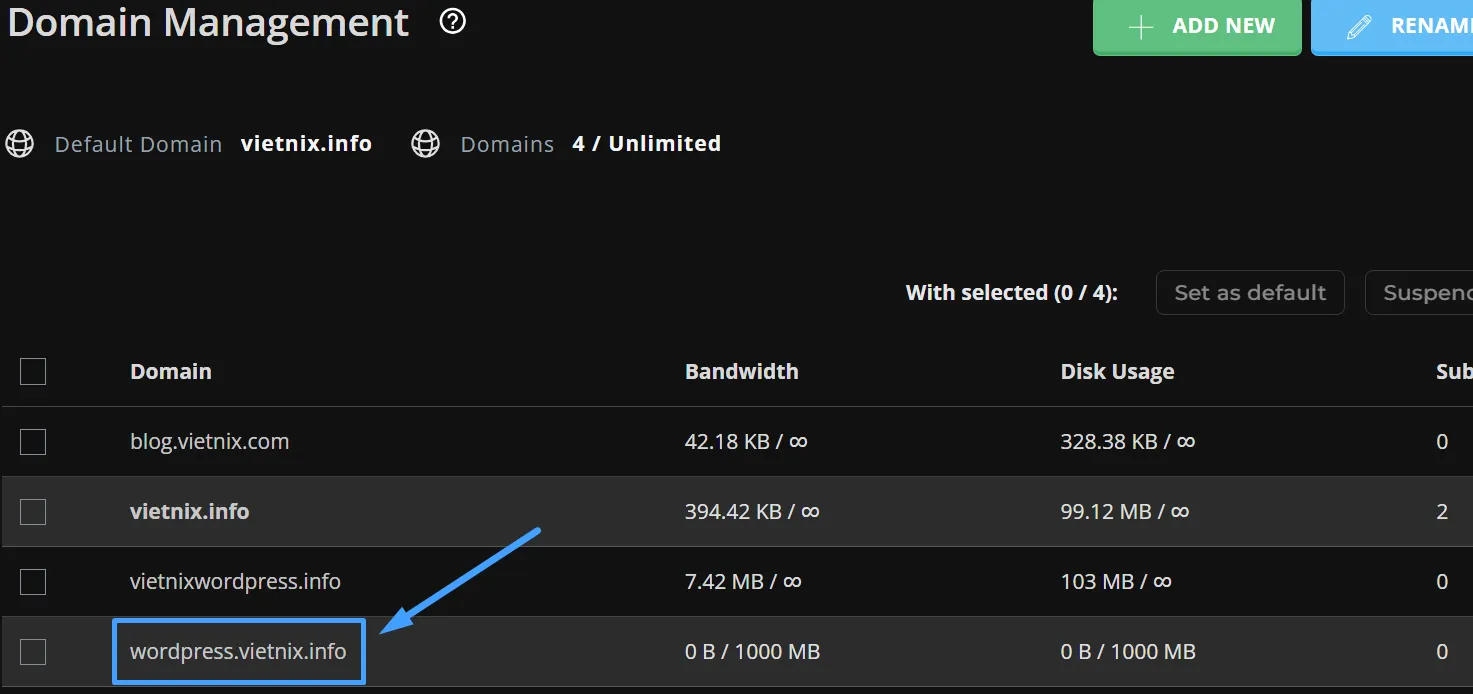Image resolution: width=1473 pixels, height=694 pixels.
Task: Sort by the Domain column header
Action: pyautogui.click(x=170, y=372)
